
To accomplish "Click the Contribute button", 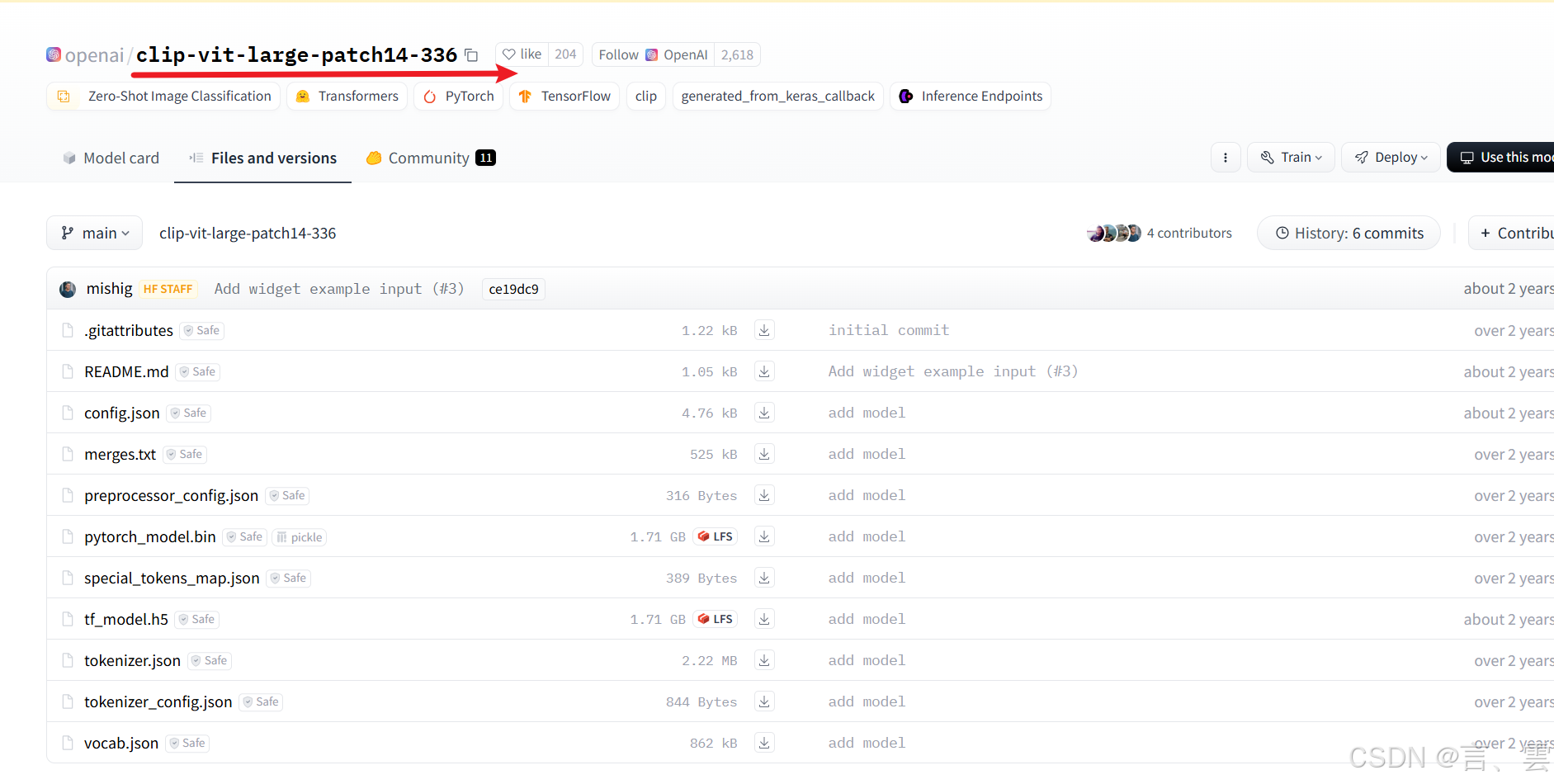I will [x=1512, y=234].
